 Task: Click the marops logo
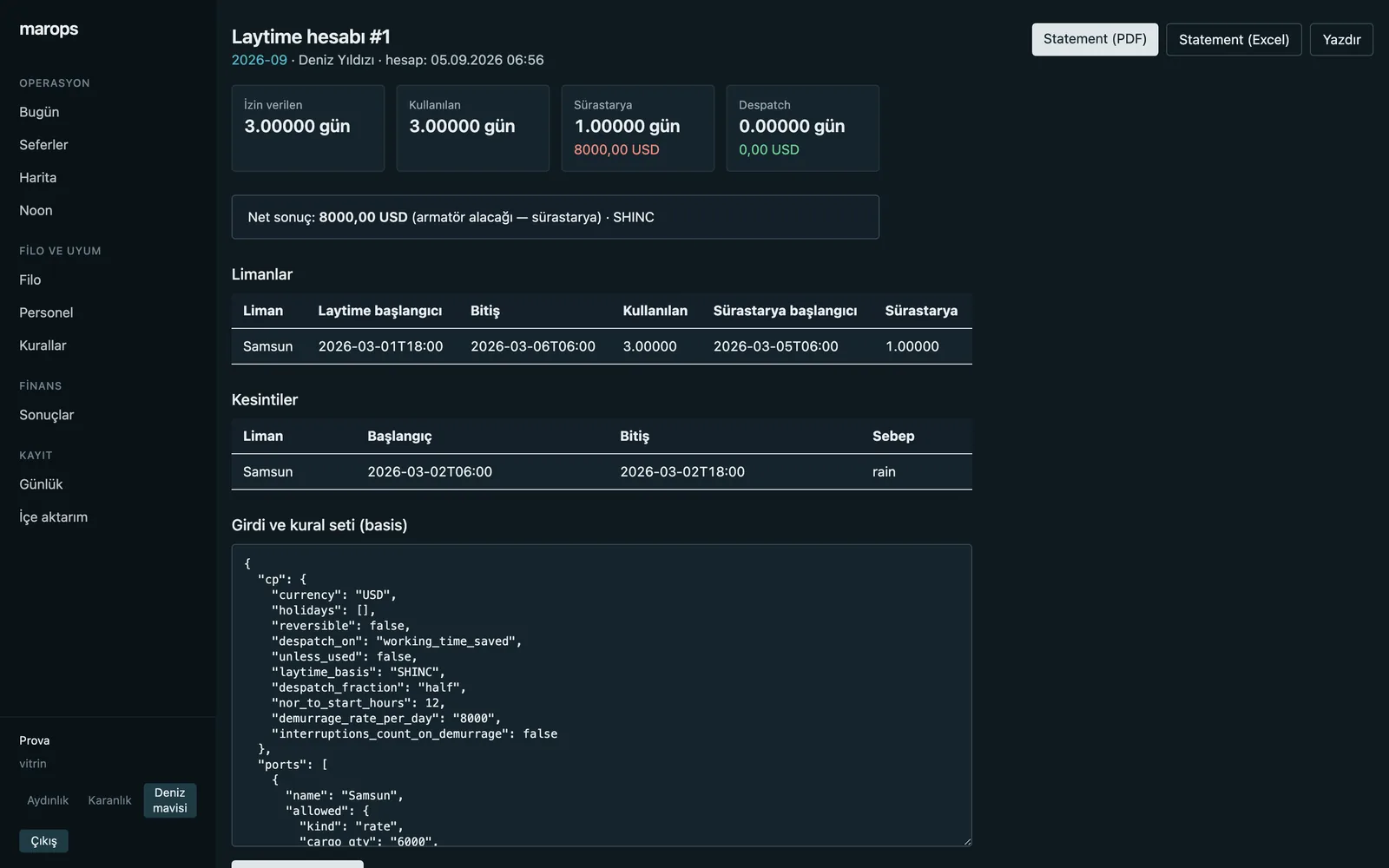49,29
